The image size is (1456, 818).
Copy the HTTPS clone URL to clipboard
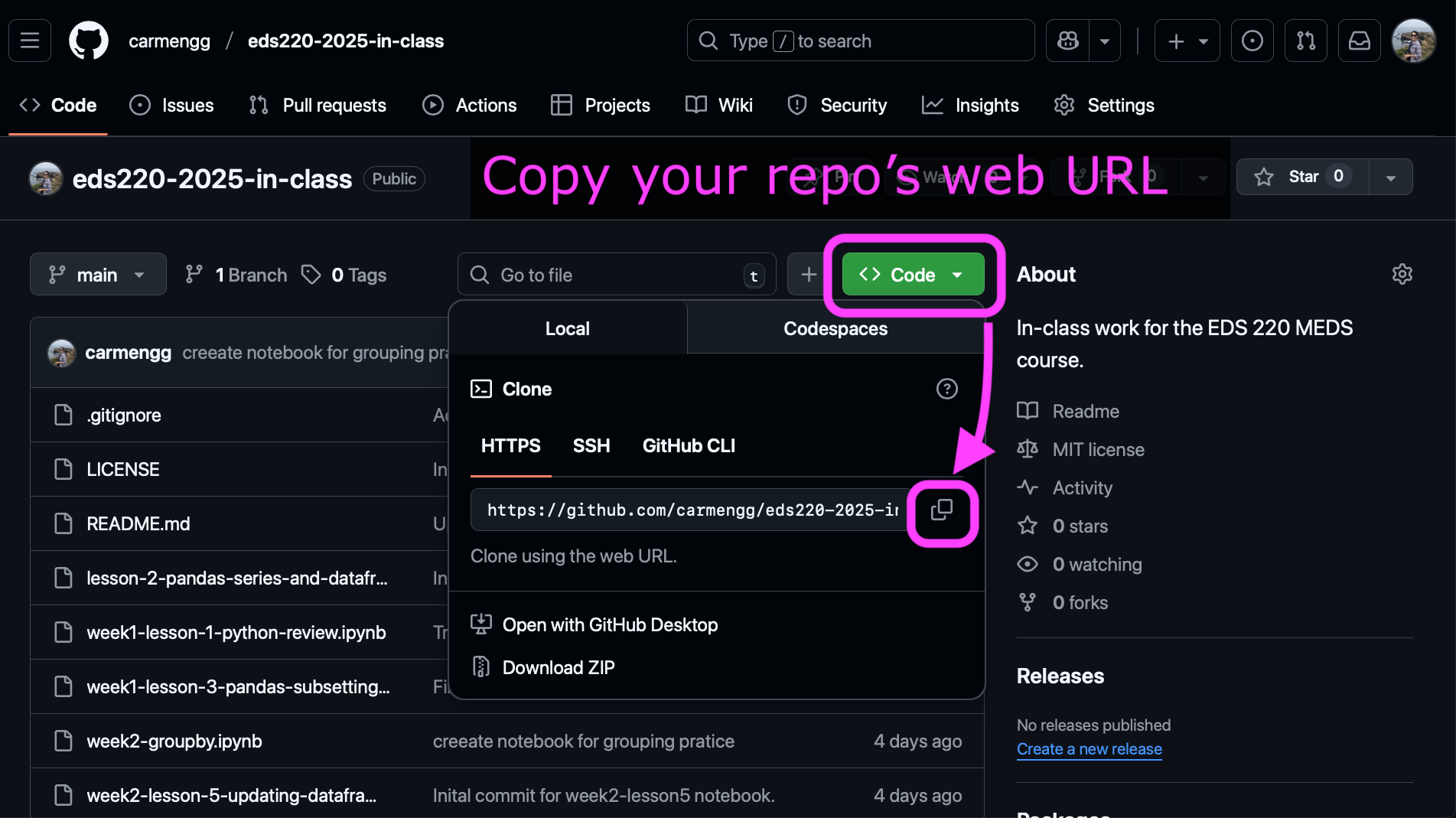coord(942,510)
